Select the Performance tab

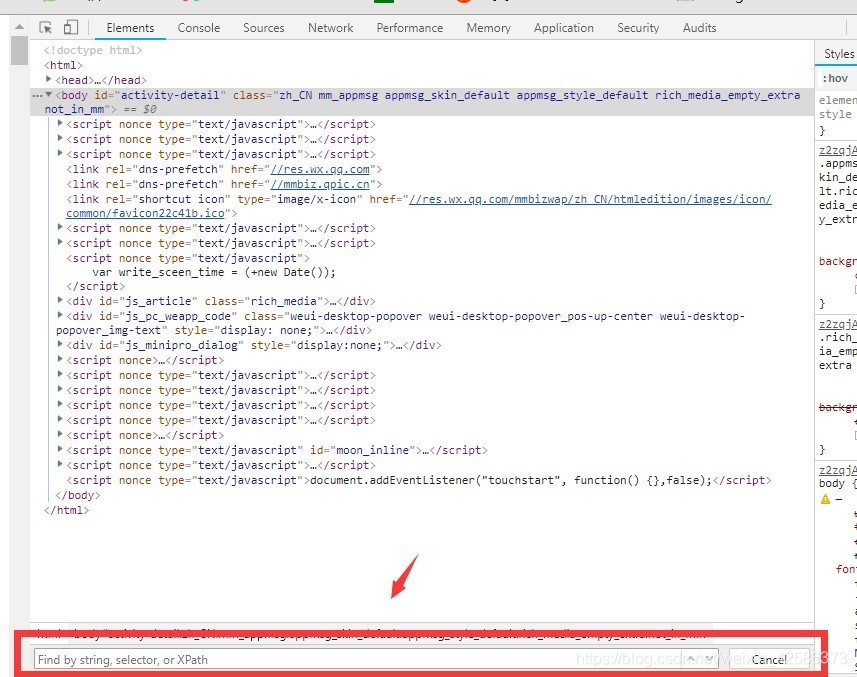pyautogui.click(x=409, y=28)
